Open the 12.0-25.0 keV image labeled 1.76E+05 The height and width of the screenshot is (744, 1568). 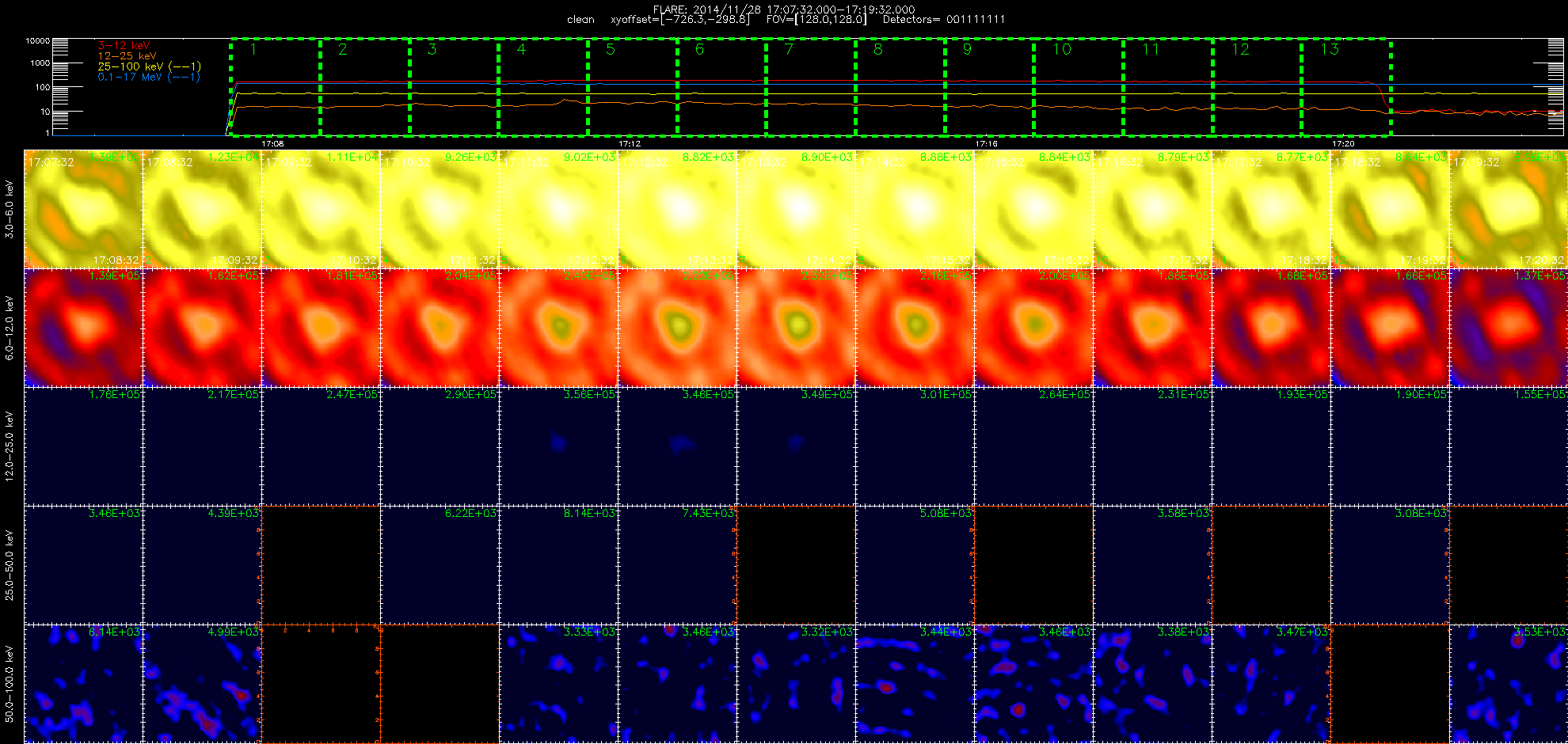[x=83, y=446]
